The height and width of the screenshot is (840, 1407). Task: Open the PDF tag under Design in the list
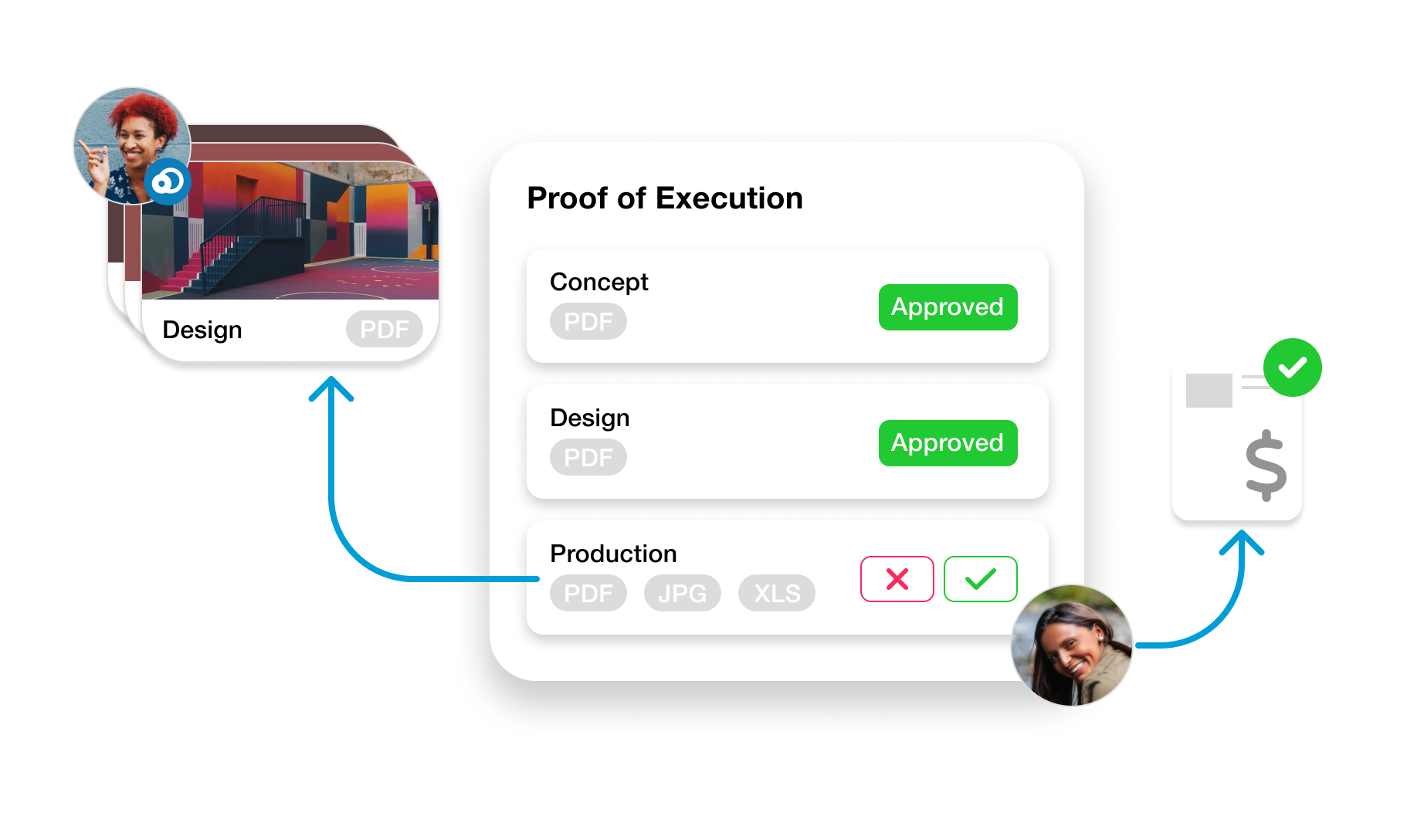(588, 457)
